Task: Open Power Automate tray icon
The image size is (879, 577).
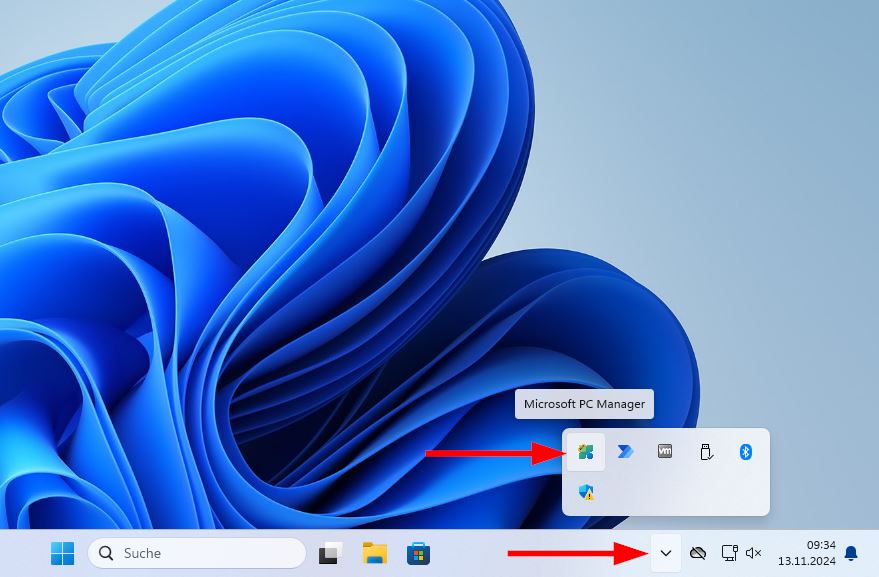Action: pyautogui.click(x=626, y=452)
